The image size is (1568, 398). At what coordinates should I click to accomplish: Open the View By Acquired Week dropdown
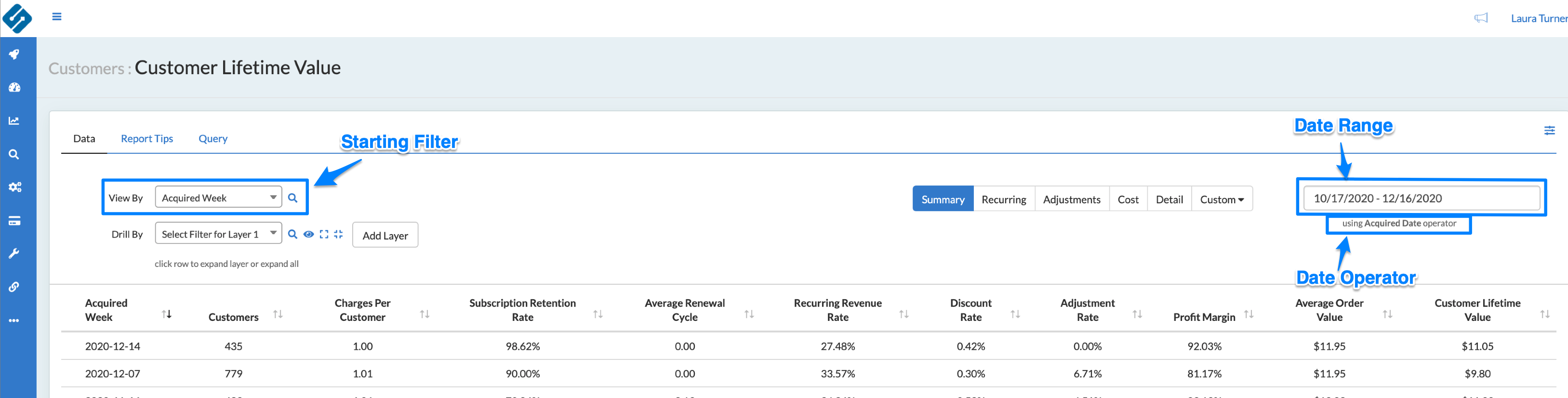pyautogui.click(x=218, y=197)
